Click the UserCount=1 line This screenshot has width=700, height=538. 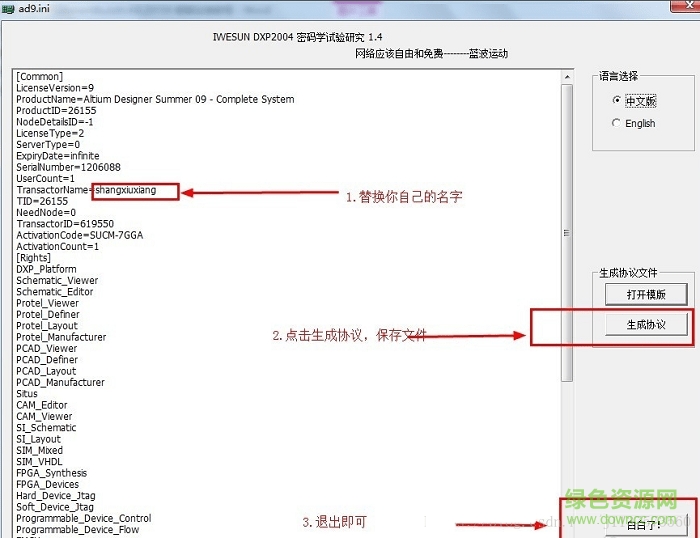coord(45,178)
